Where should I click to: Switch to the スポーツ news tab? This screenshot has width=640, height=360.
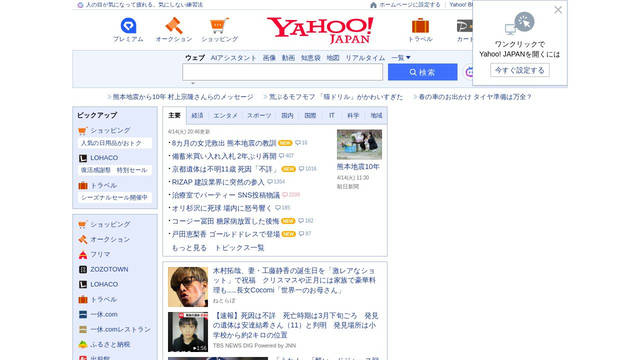coord(259,116)
